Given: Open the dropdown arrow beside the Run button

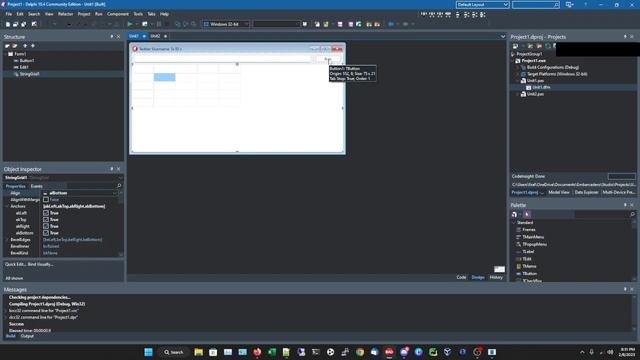Looking at the screenshot, I should coord(136,24).
